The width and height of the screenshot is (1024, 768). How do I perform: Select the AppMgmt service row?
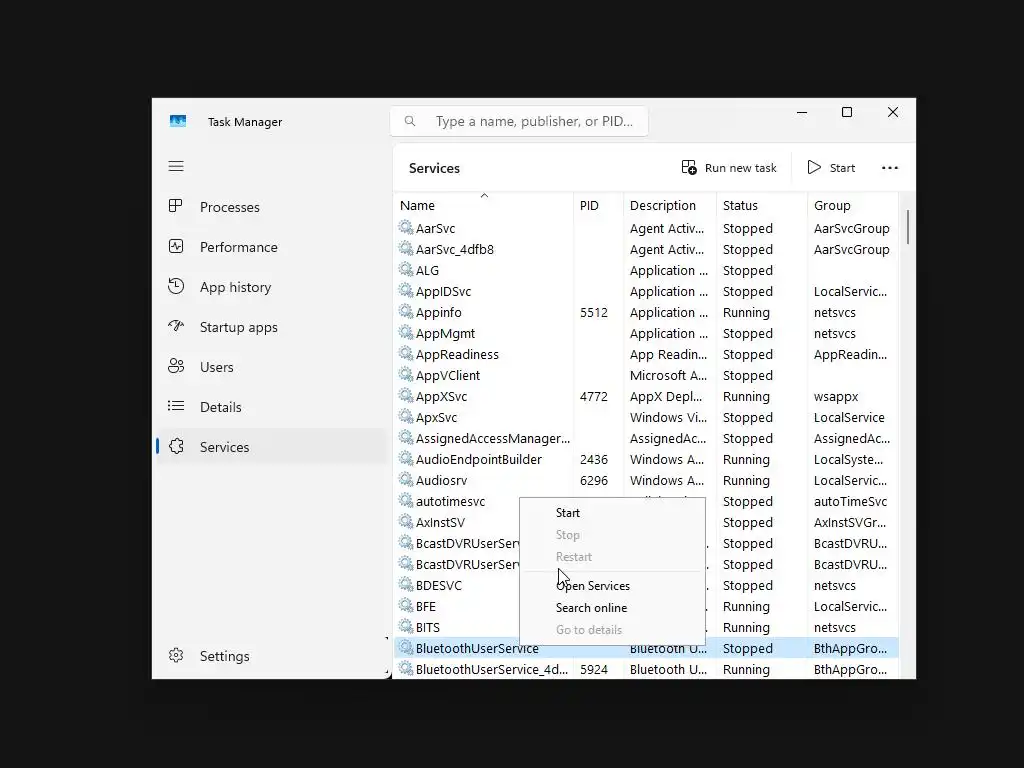646,333
